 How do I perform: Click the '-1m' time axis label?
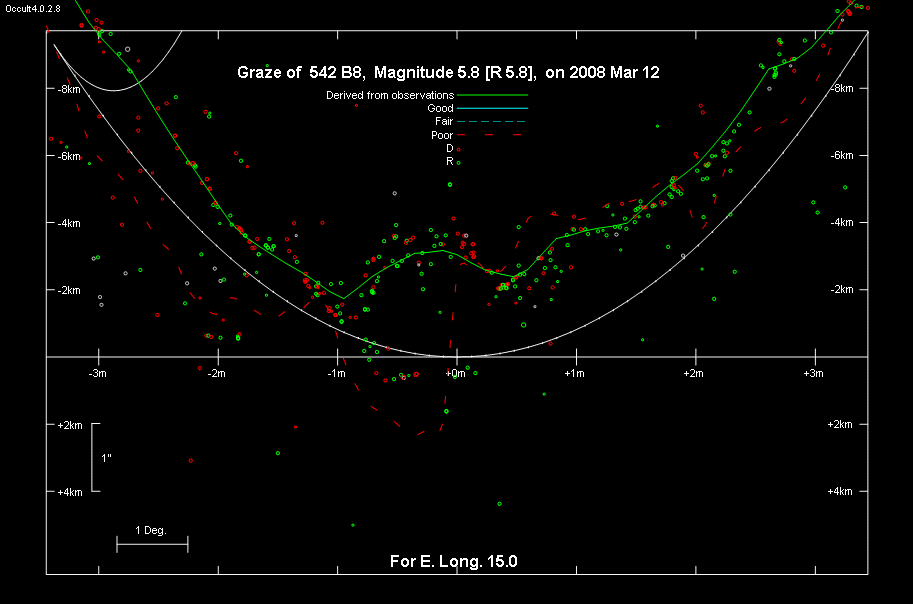337,373
